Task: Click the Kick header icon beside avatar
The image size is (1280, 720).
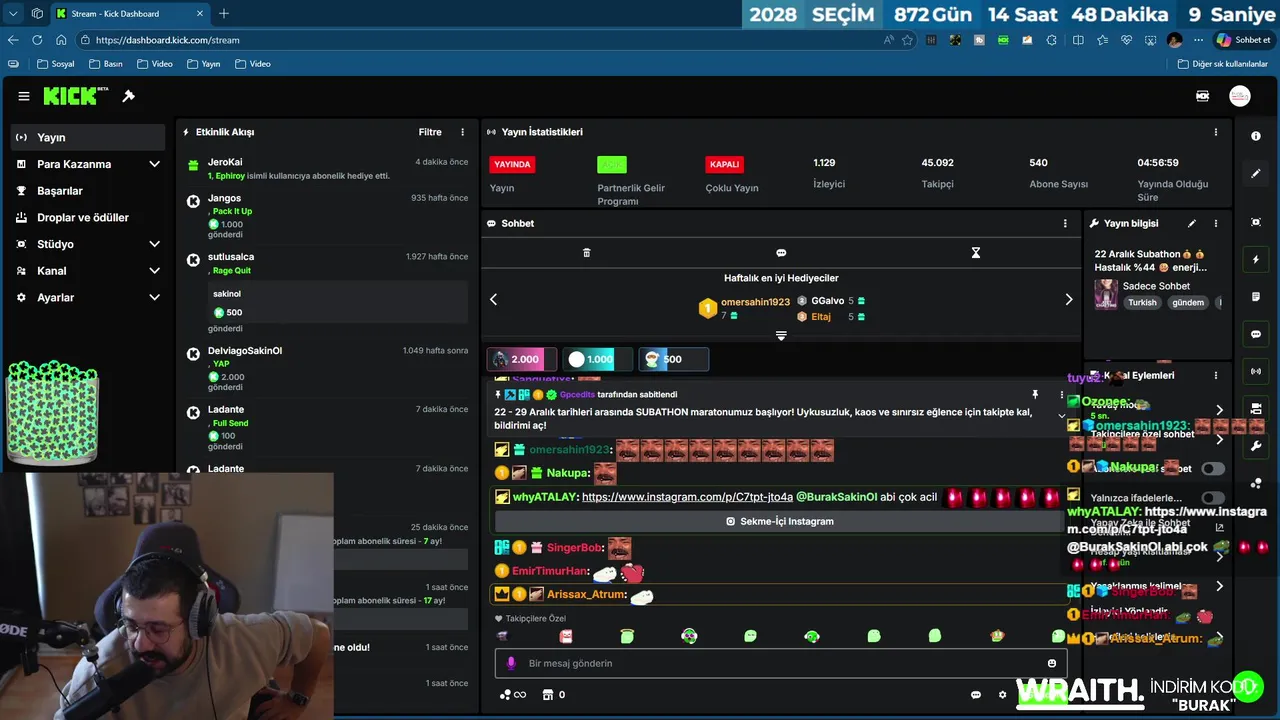Action: 1203,96
